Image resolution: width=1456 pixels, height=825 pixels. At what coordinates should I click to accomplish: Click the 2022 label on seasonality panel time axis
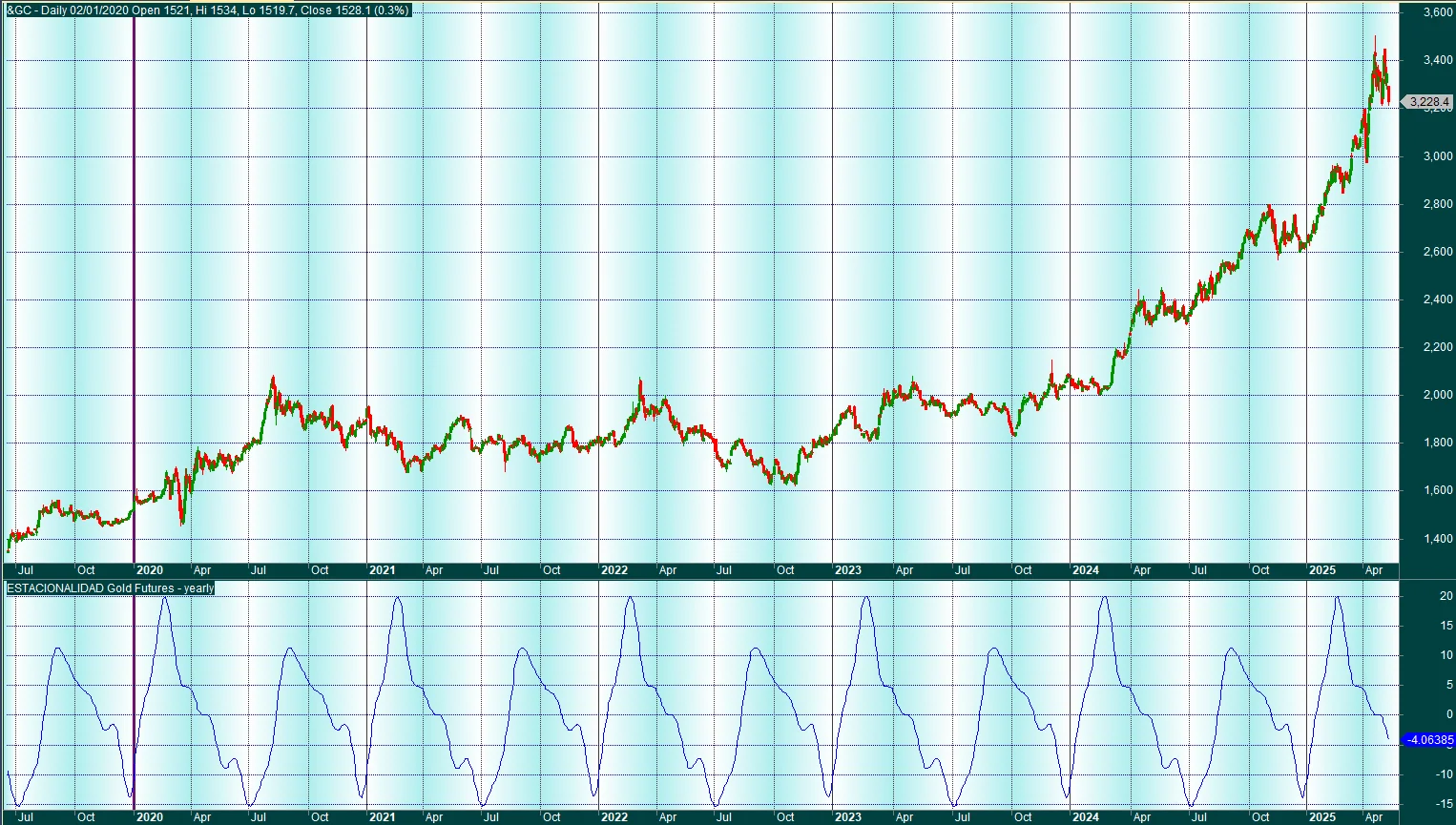pyautogui.click(x=614, y=817)
